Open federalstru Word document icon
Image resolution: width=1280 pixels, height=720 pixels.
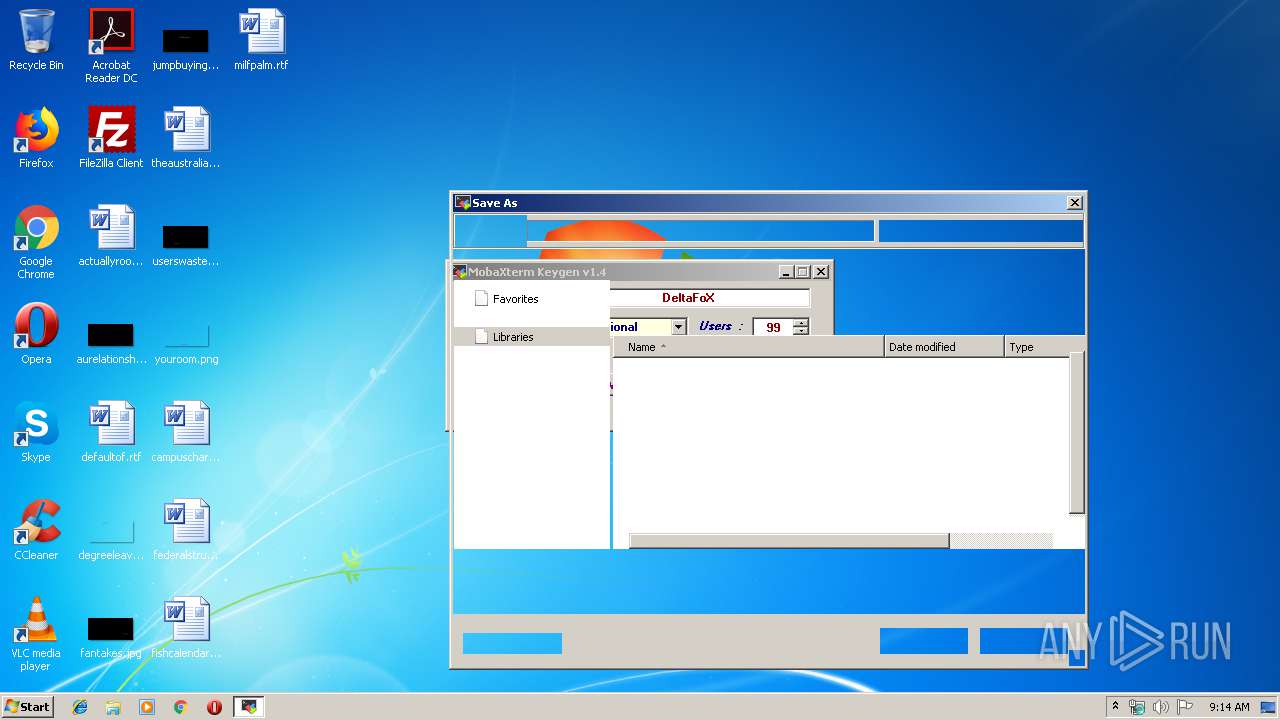pos(186,531)
